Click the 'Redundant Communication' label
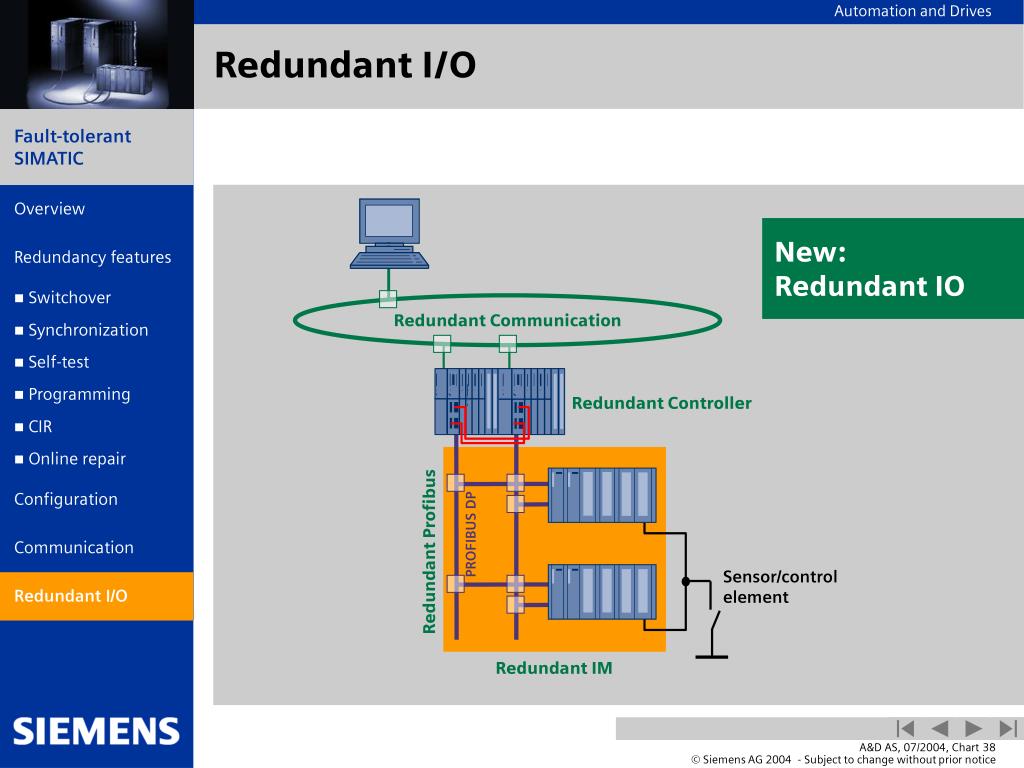 507,321
